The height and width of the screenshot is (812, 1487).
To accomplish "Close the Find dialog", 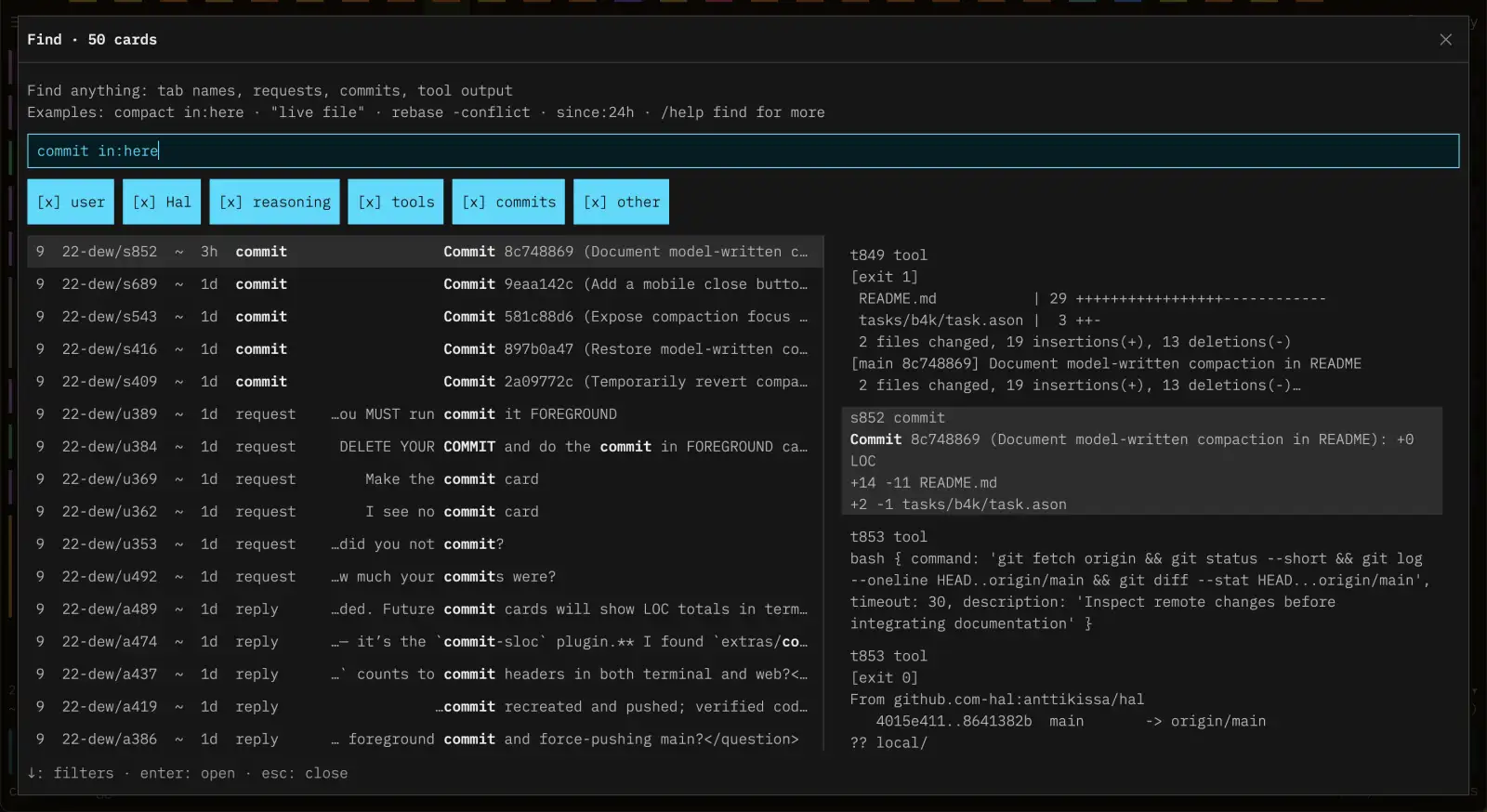I will pos(1445,40).
